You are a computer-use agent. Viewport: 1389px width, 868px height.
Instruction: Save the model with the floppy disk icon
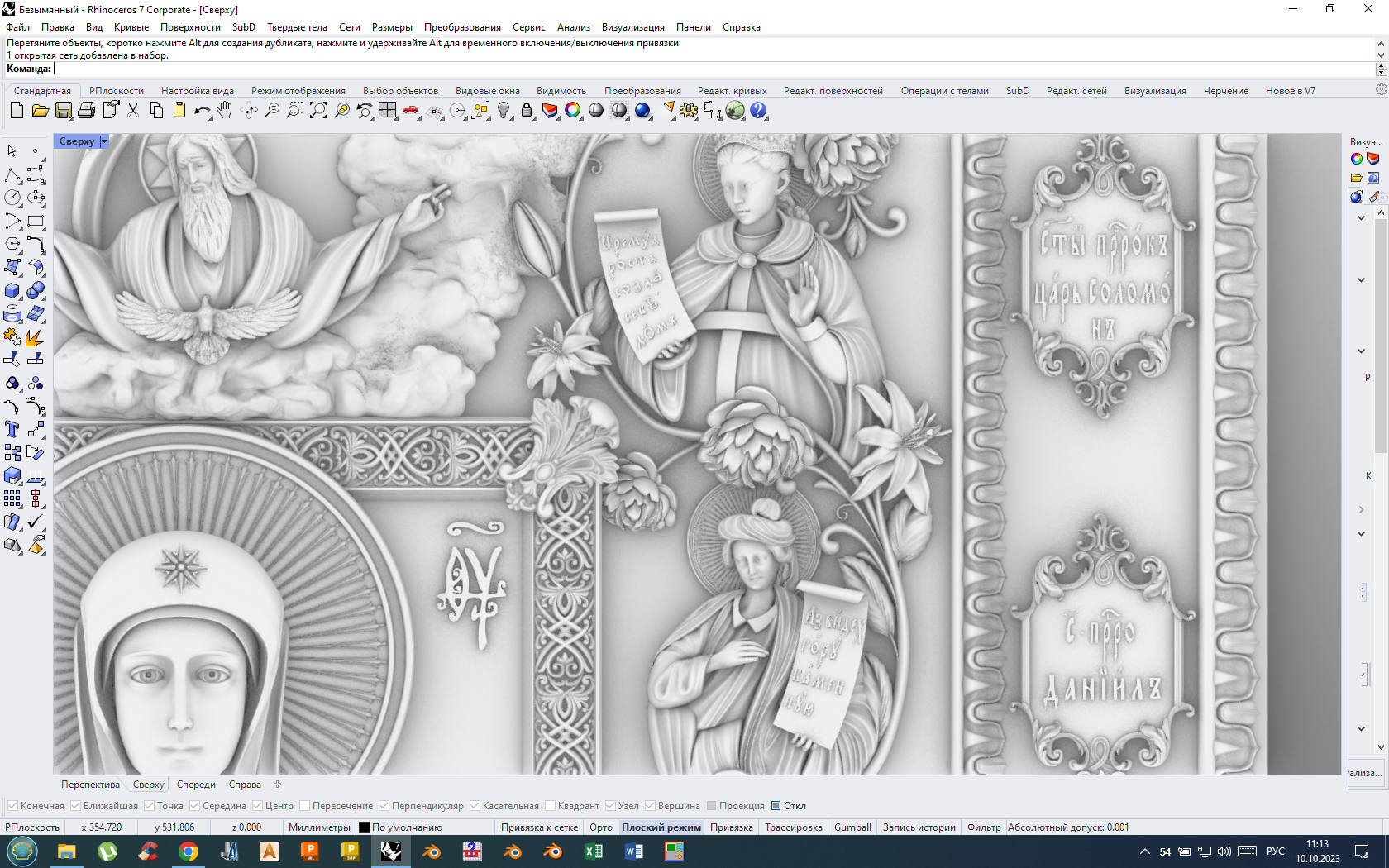pos(63,110)
